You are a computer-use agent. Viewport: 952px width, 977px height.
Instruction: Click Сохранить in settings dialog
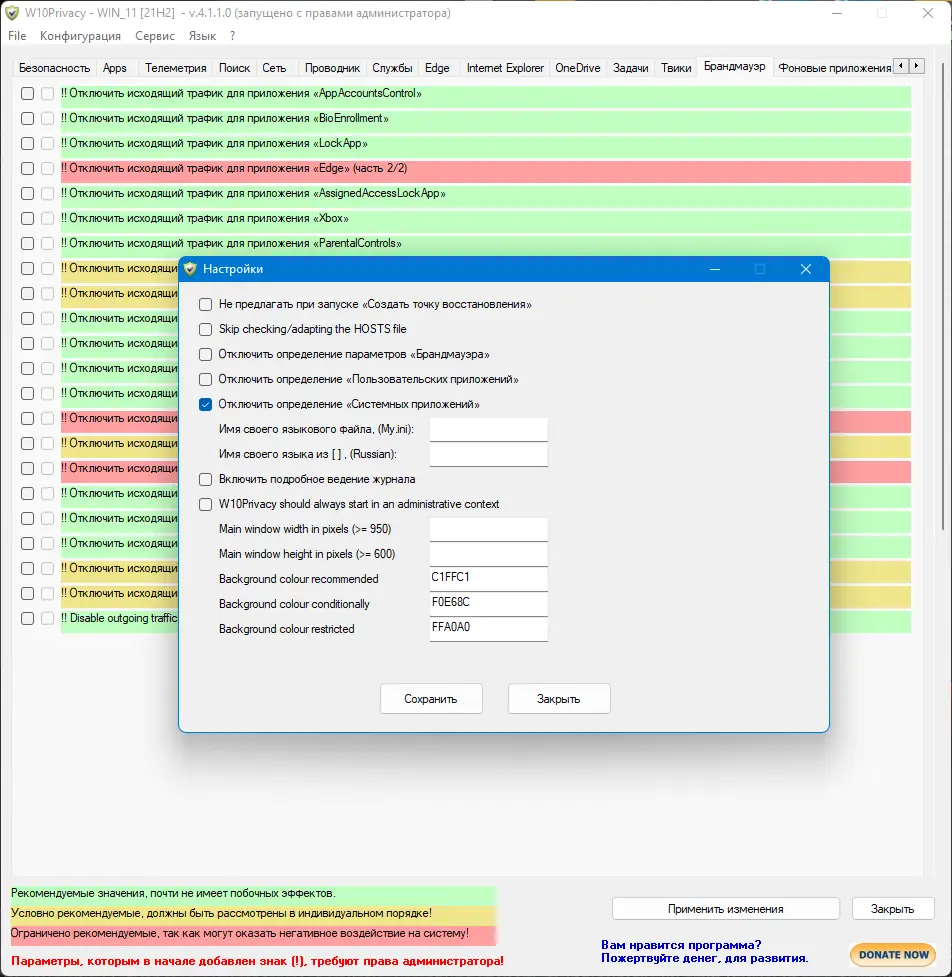tap(431, 698)
